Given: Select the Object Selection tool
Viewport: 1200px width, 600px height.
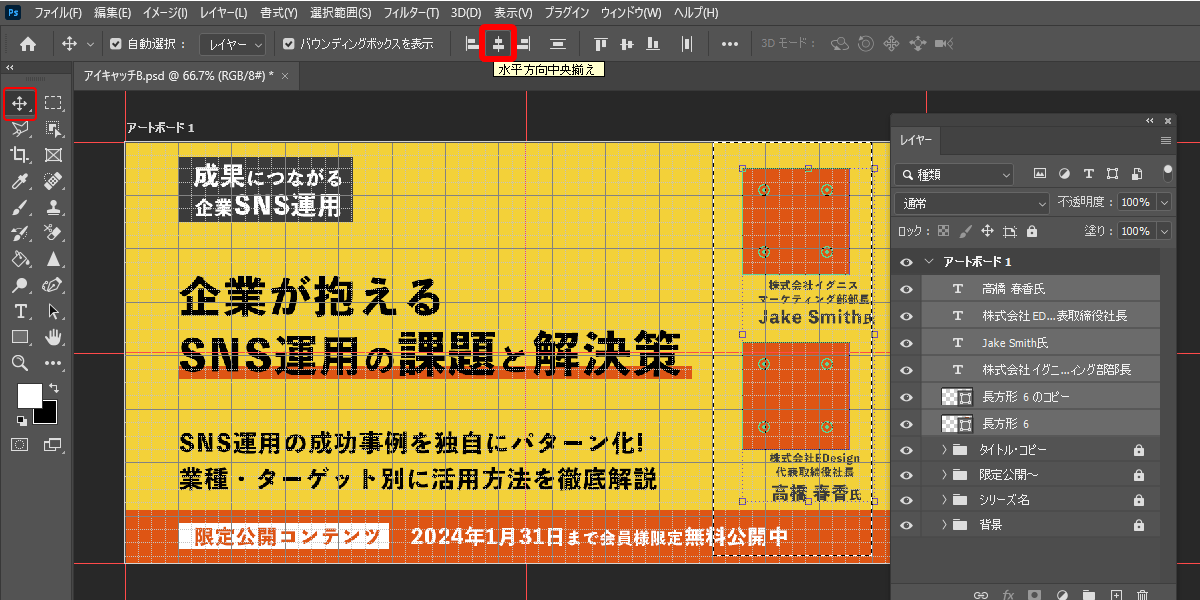Looking at the screenshot, I should pyautogui.click(x=54, y=129).
